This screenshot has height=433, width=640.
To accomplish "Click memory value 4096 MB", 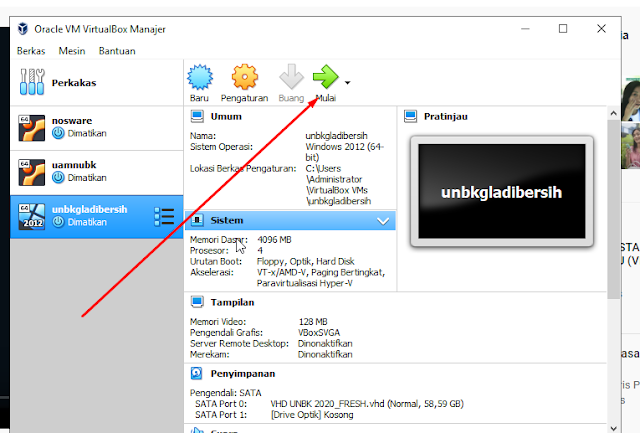I will 274,240.
